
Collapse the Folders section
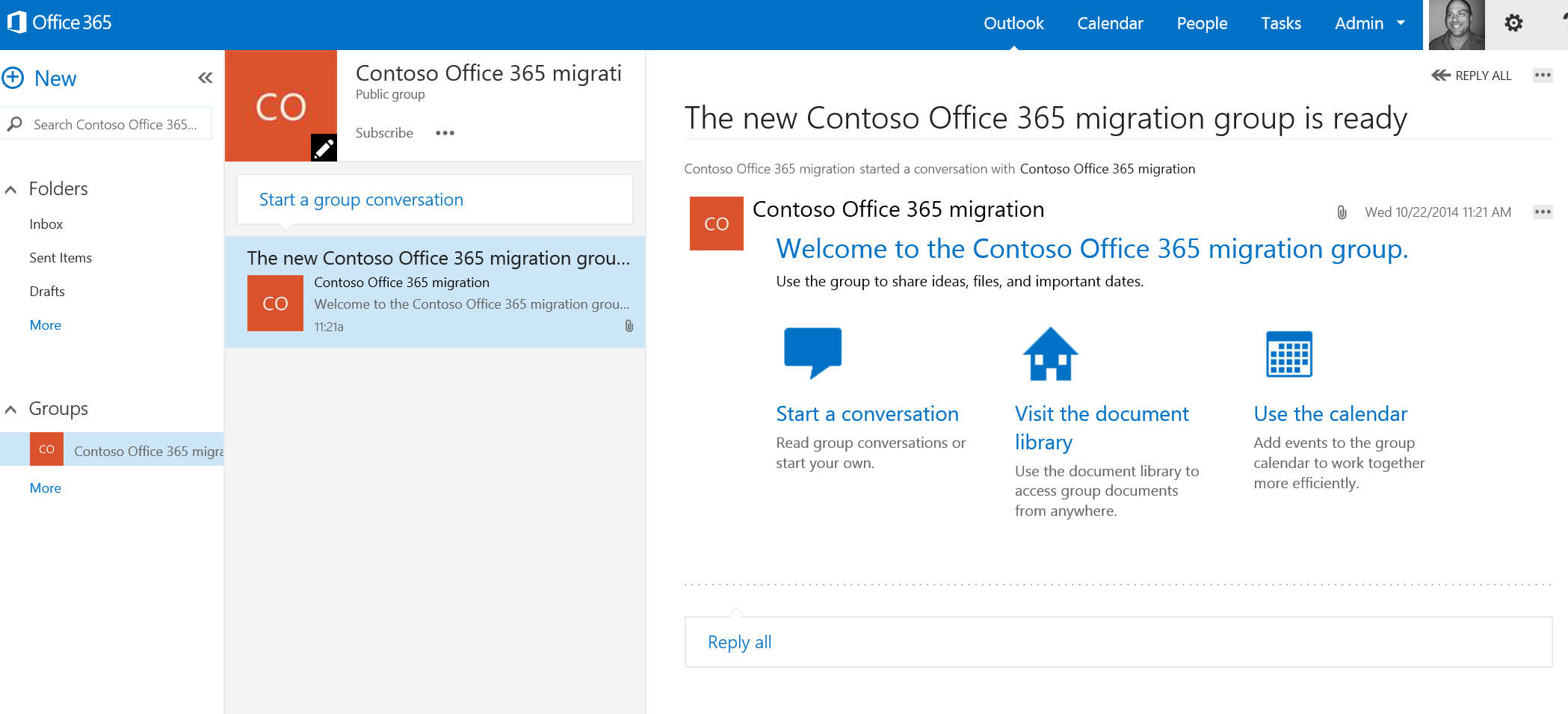(11, 190)
